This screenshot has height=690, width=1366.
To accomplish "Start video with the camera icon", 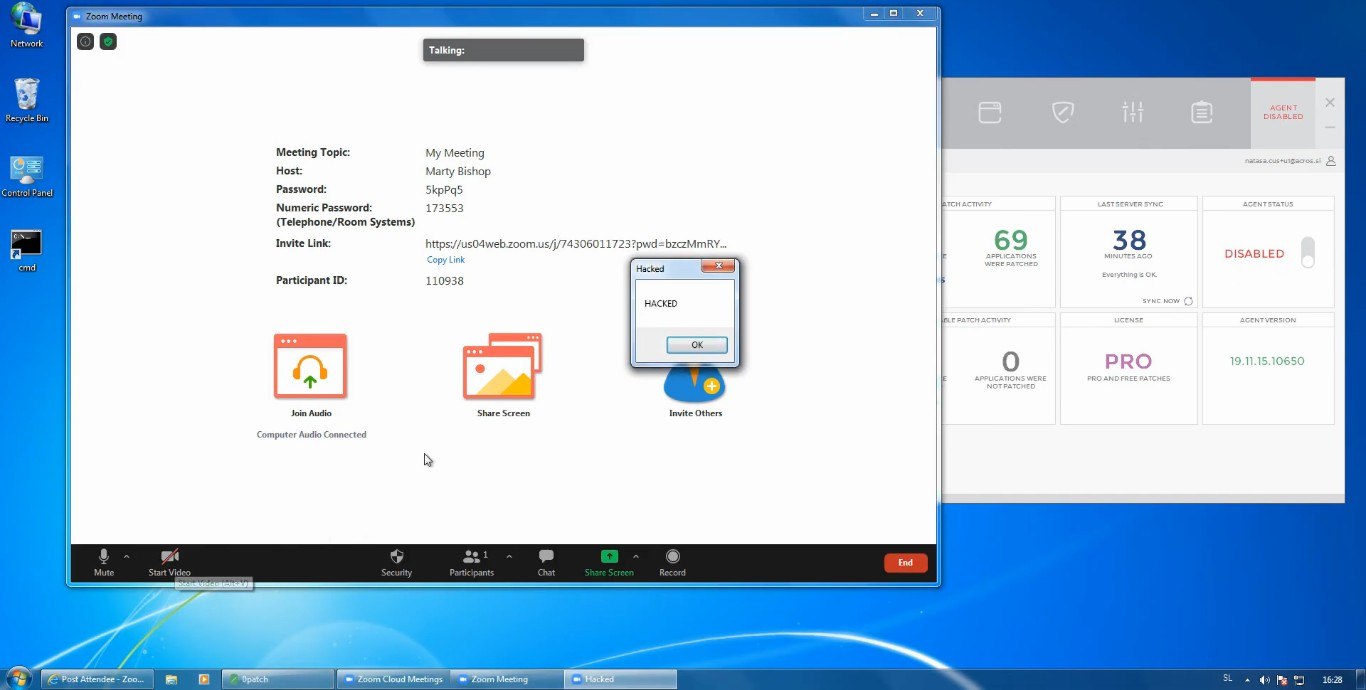I will [x=170, y=563].
